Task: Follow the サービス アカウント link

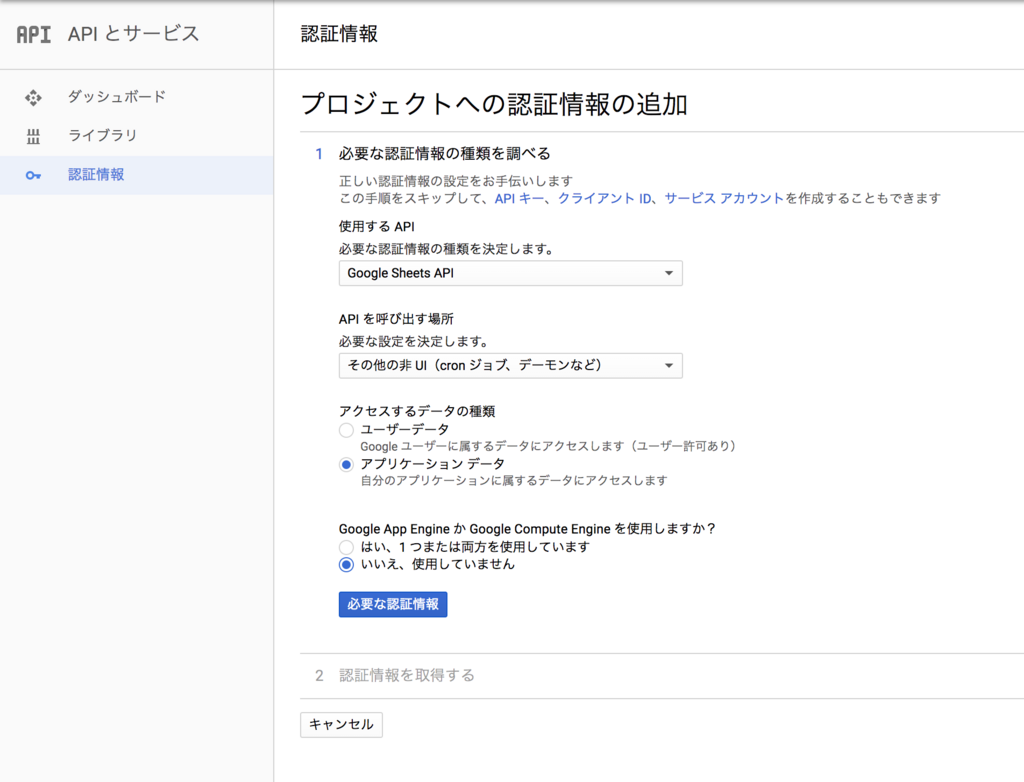Action: click(724, 199)
